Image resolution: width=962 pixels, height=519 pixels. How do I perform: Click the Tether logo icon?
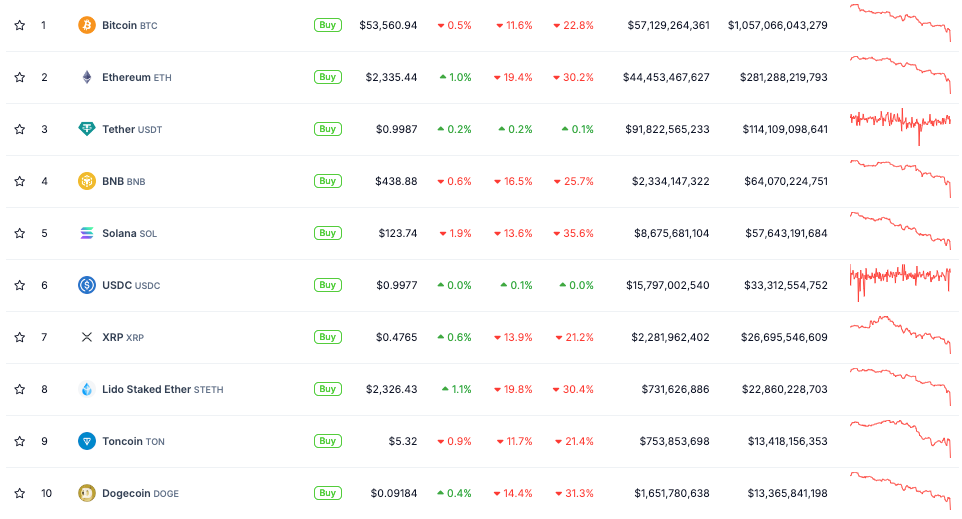[87, 129]
